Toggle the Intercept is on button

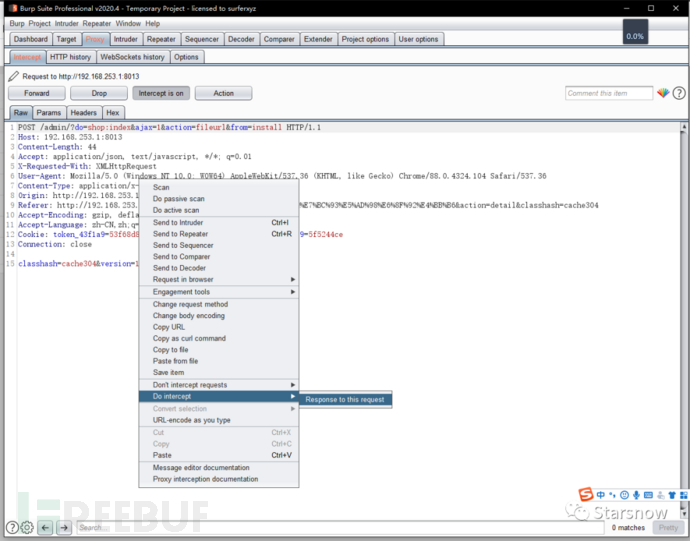[161, 93]
